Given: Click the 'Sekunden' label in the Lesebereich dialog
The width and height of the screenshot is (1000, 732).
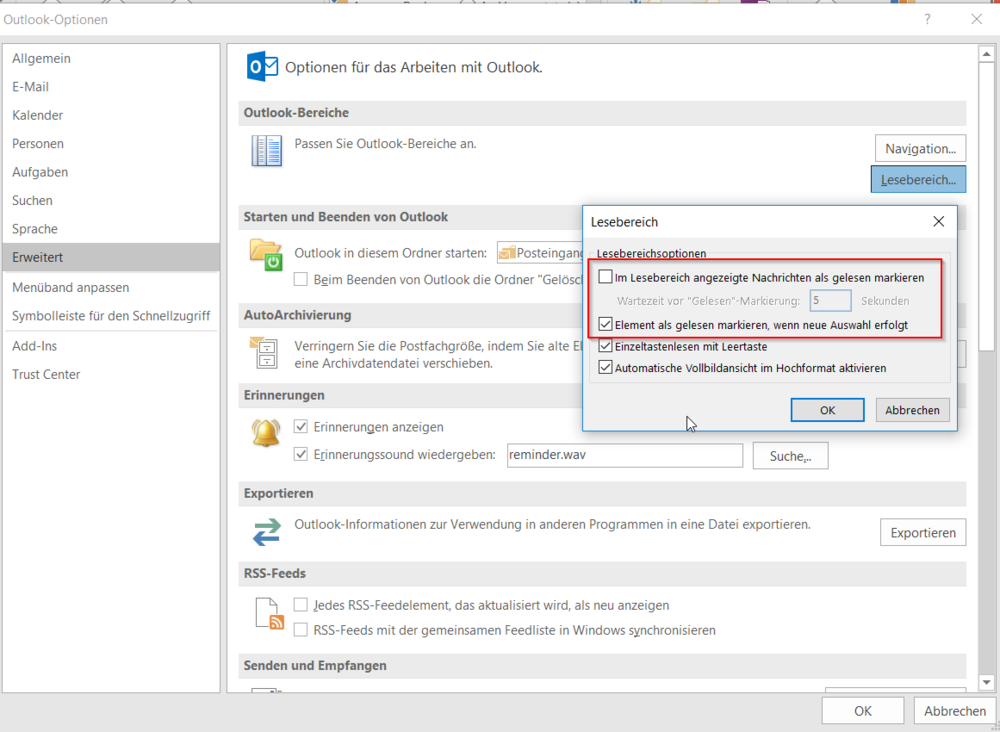Looking at the screenshot, I should pos(885,301).
